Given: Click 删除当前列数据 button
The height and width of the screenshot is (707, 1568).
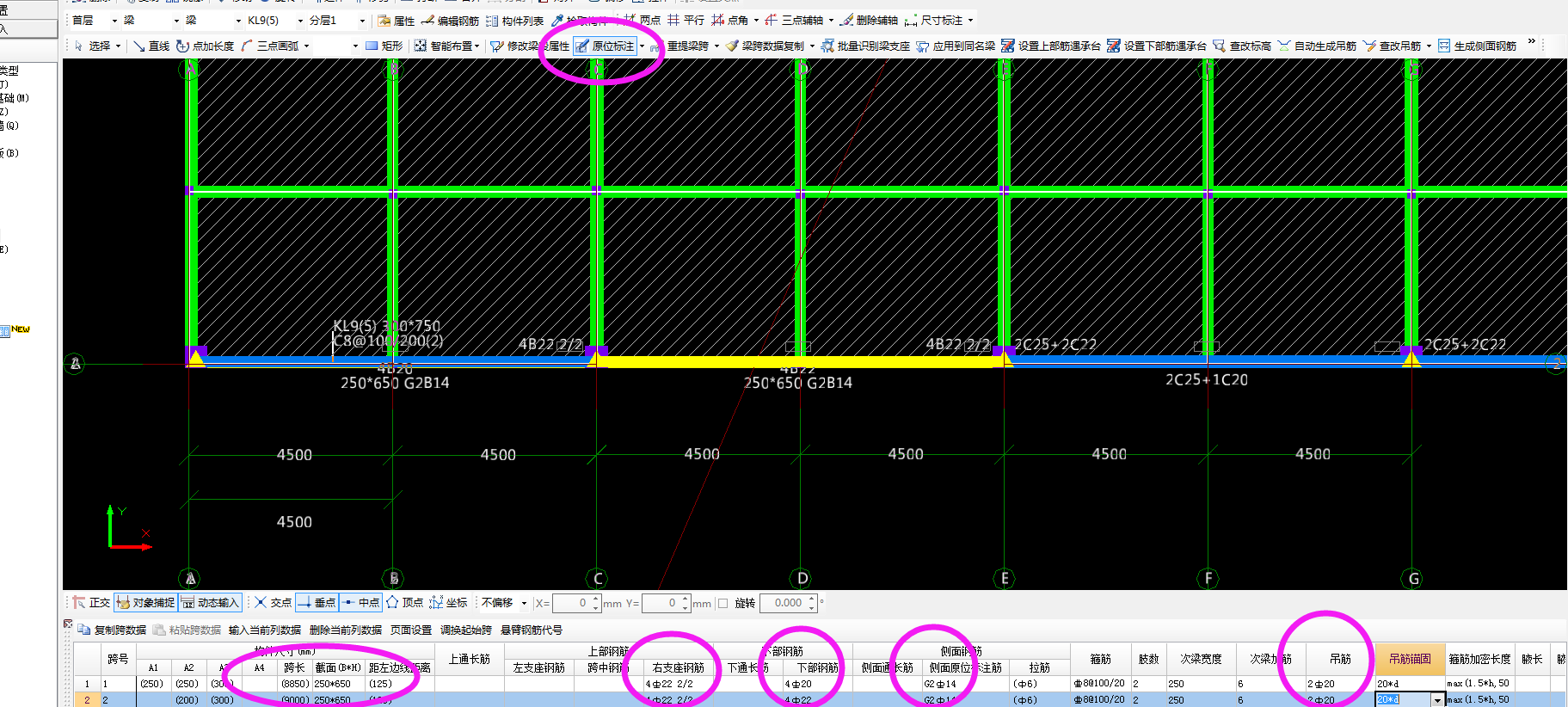Looking at the screenshot, I should pos(345,630).
